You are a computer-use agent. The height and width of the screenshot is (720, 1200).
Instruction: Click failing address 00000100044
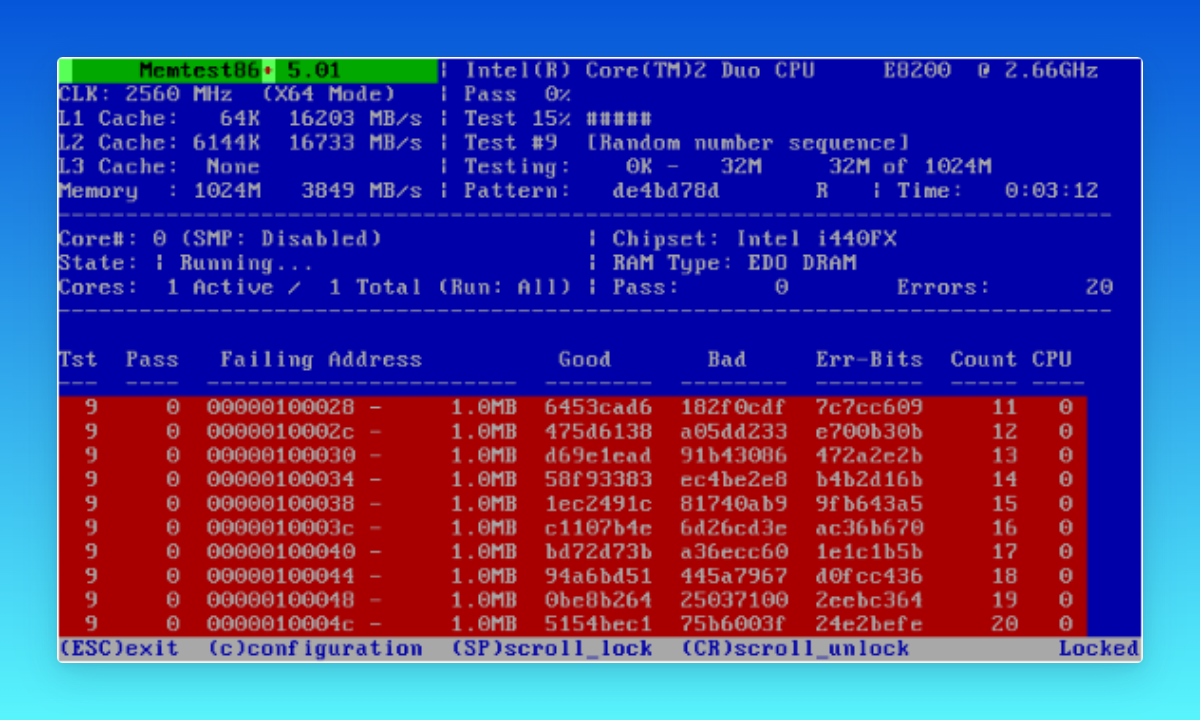(x=281, y=575)
